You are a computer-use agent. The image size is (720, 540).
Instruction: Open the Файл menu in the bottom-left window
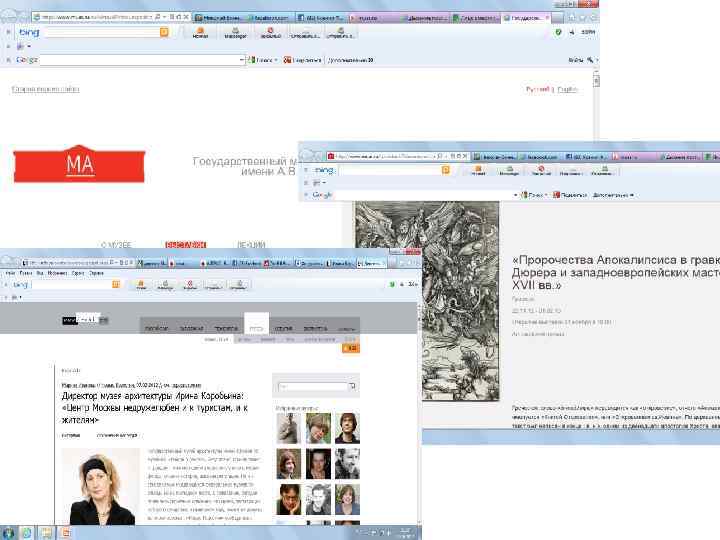tap(10, 273)
